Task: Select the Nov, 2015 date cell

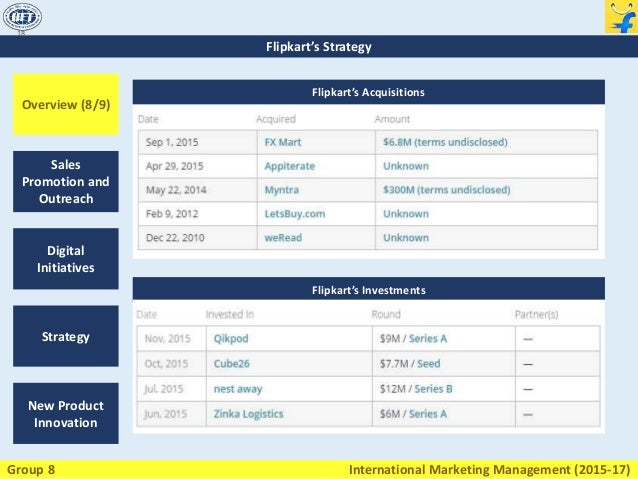Action: (x=172, y=339)
